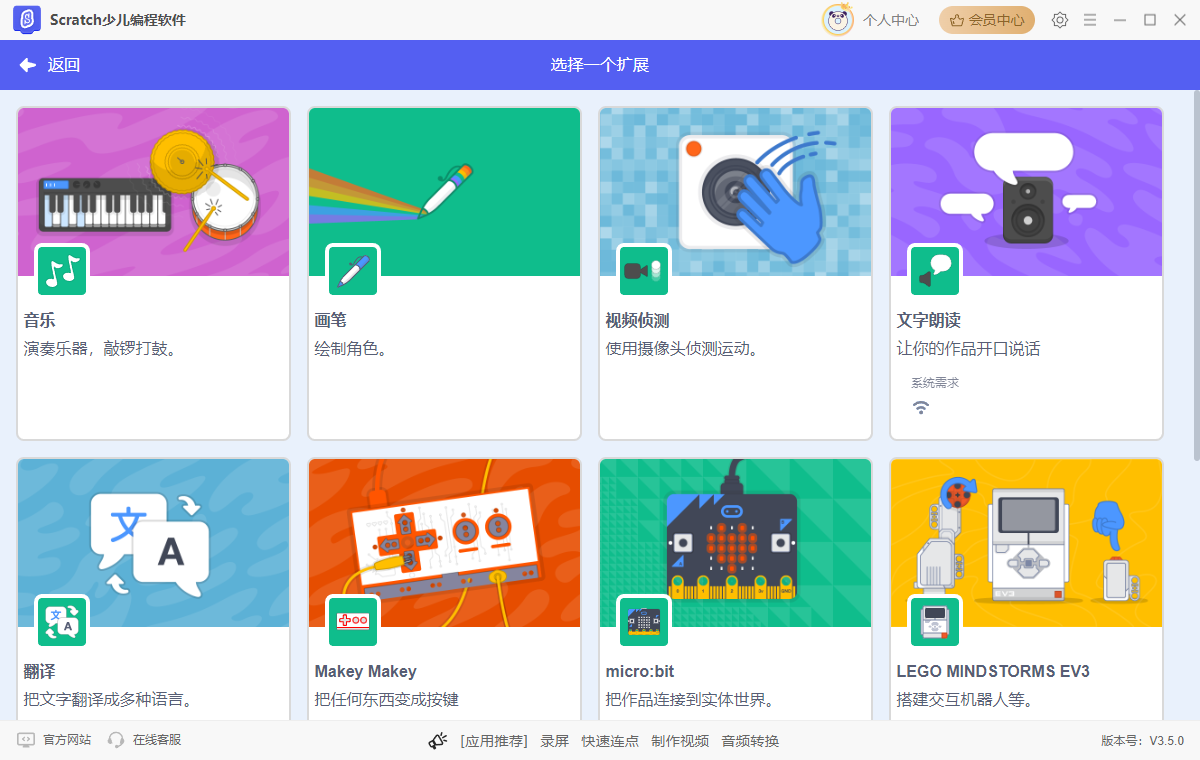Click the Wi-Fi system requirement icon
The height and width of the screenshot is (760, 1200).
[921, 407]
